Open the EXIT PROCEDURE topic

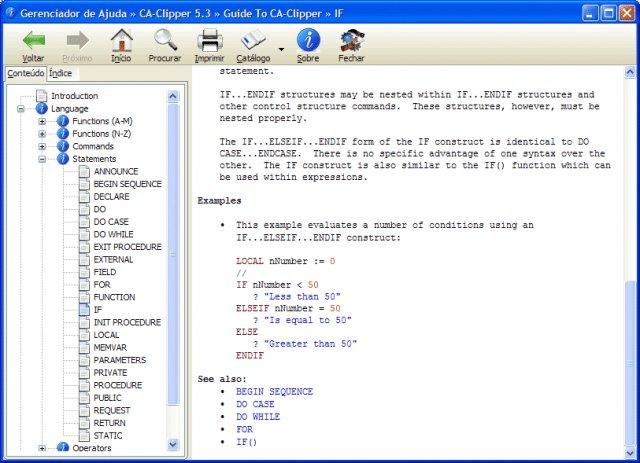coord(127,247)
